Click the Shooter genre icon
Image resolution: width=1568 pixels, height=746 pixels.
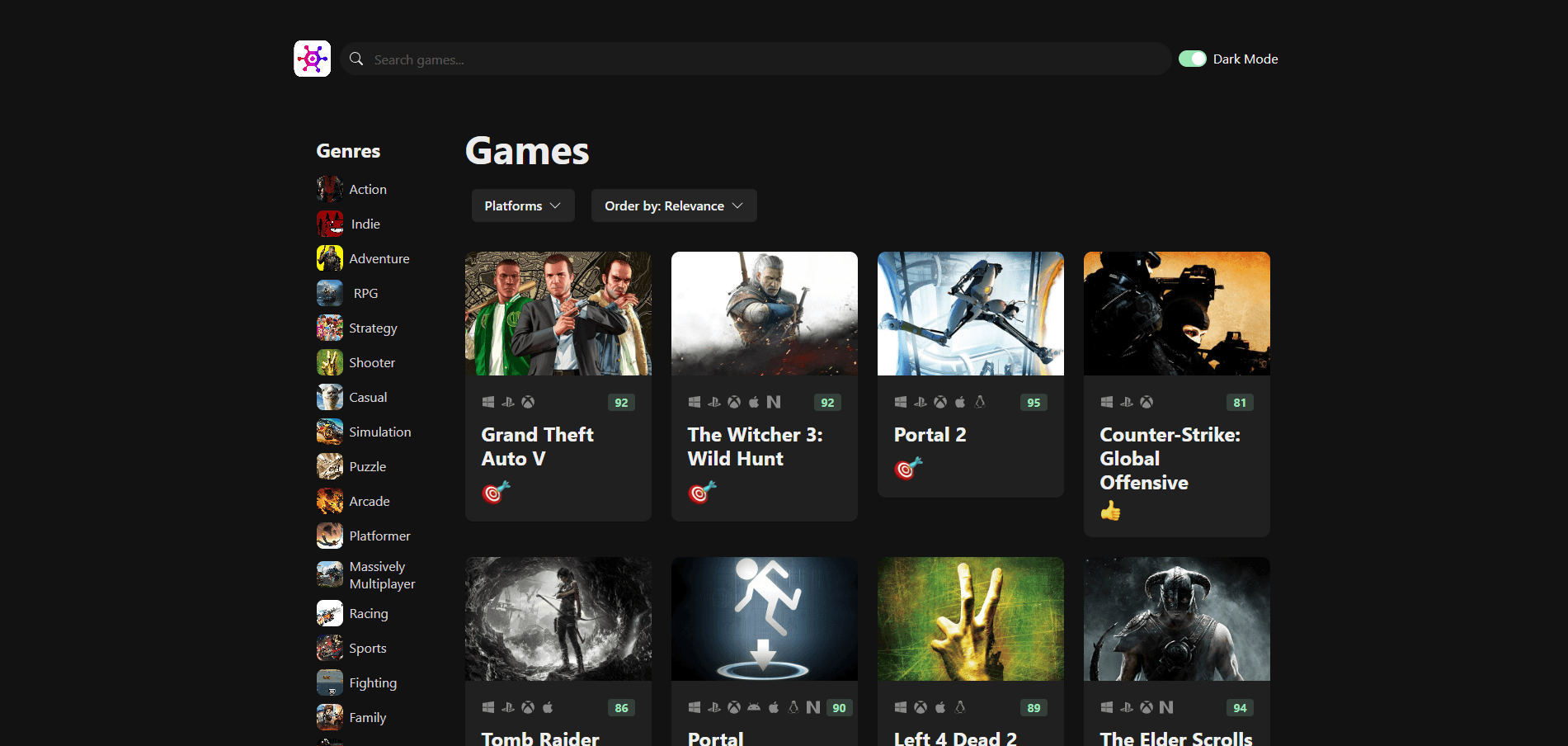click(x=330, y=362)
